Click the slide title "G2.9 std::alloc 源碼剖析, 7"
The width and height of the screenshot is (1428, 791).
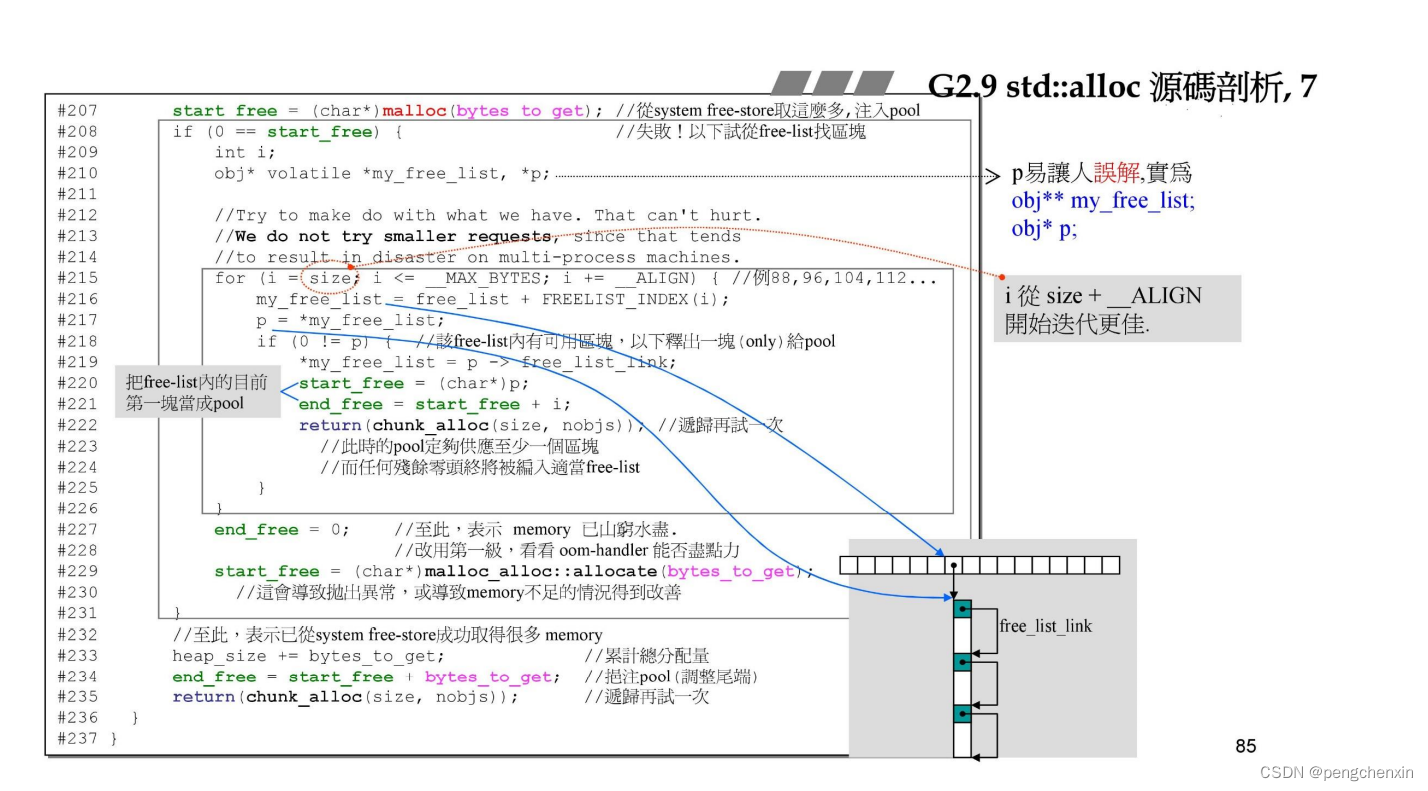(1122, 87)
